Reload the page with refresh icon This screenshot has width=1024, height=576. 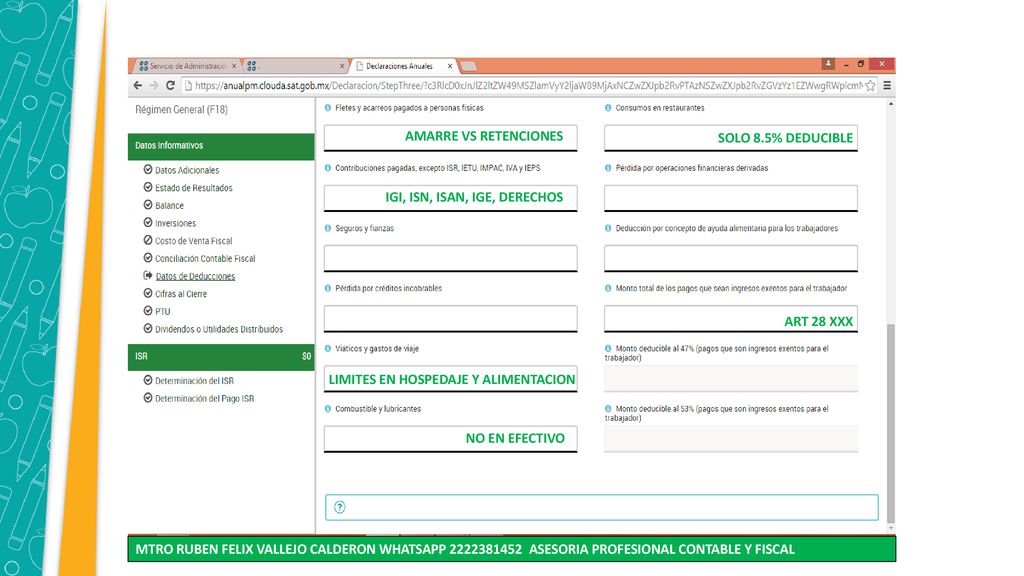point(170,86)
